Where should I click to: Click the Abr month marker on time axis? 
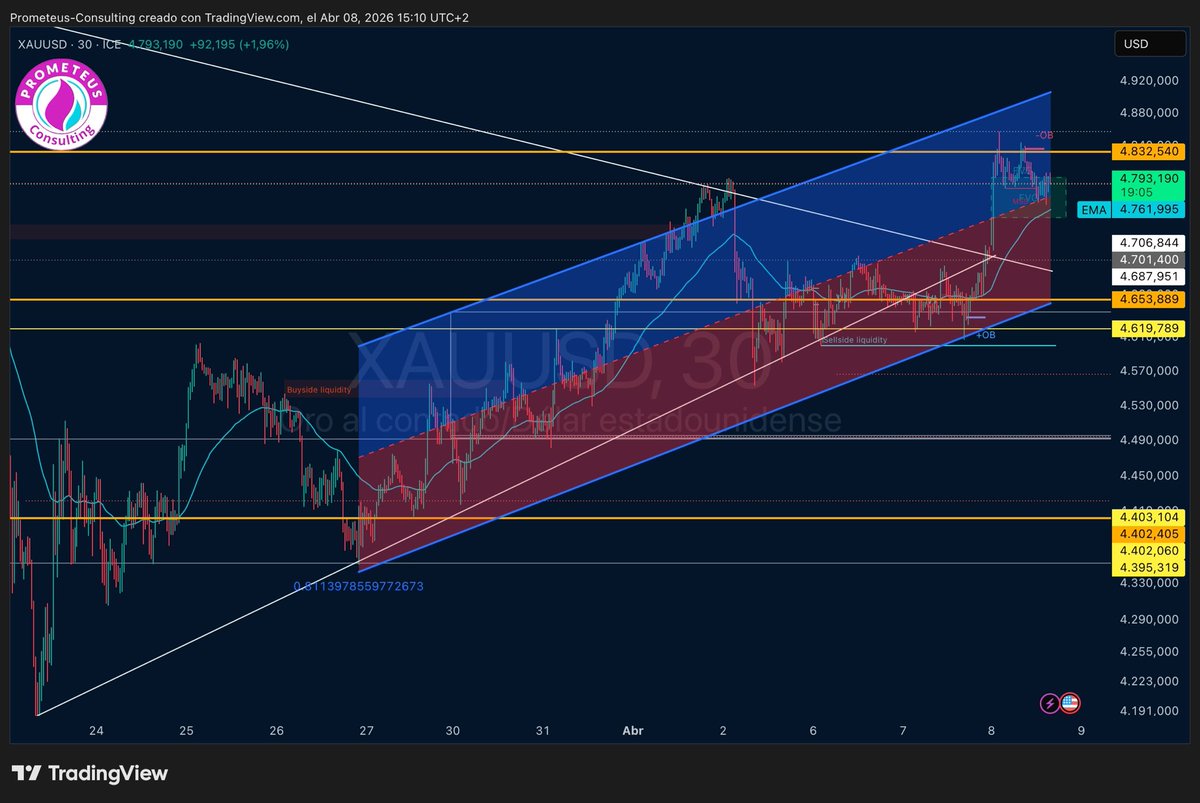point(632,731)
